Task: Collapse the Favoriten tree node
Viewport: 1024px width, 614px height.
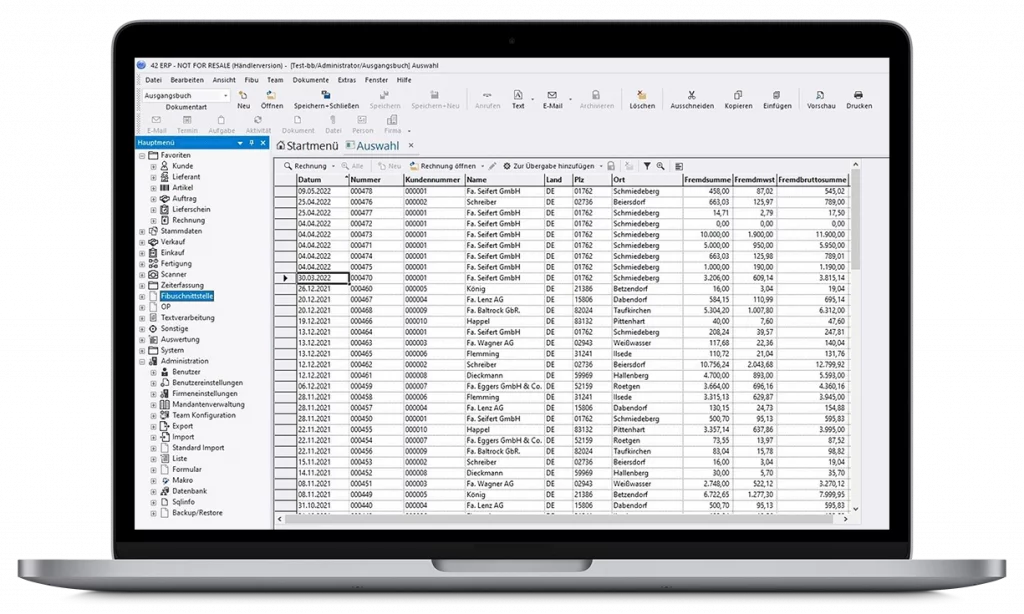Action: pyautogui.click(x=142, y=155)
